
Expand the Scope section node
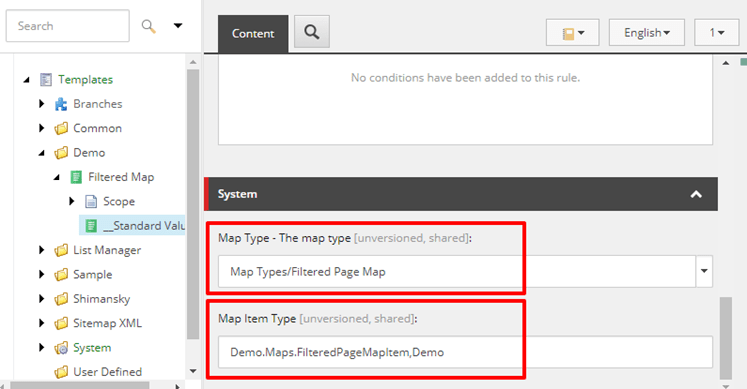tap(71, 201)
